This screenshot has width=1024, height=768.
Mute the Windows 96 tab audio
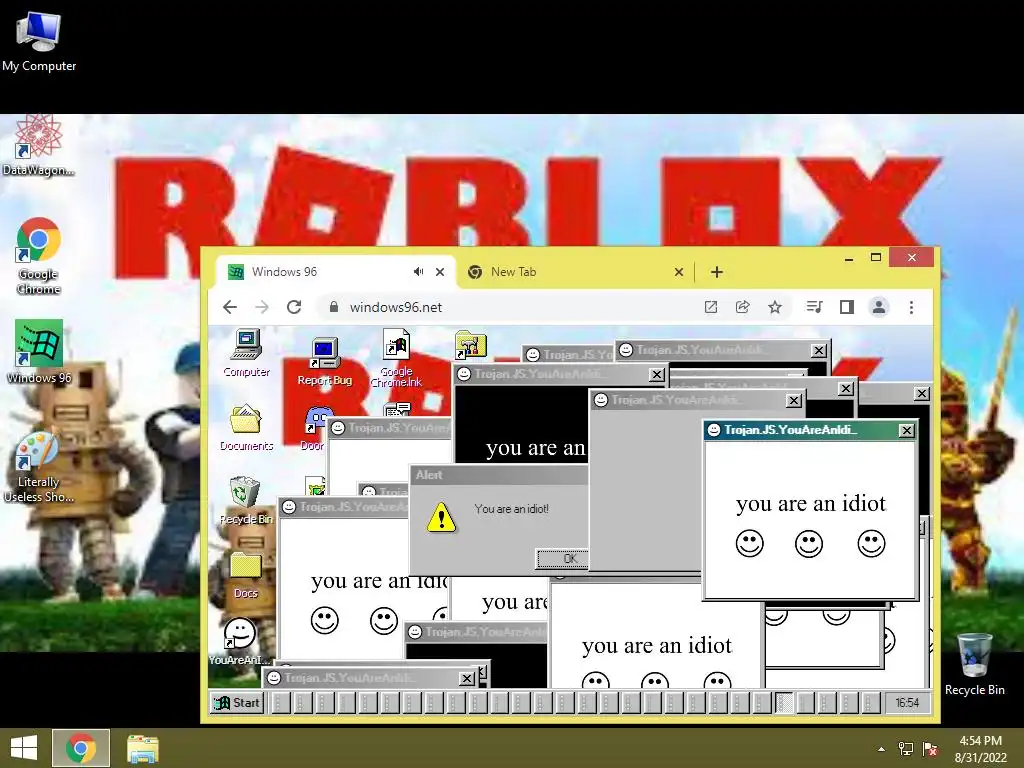pyautogui.click(x=418, y=272)
